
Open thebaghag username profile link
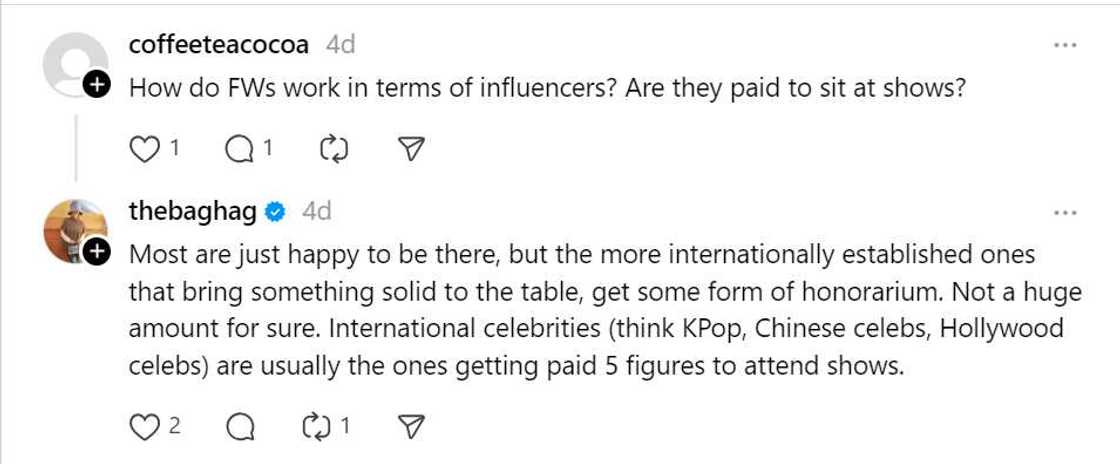tap(193, 211)
